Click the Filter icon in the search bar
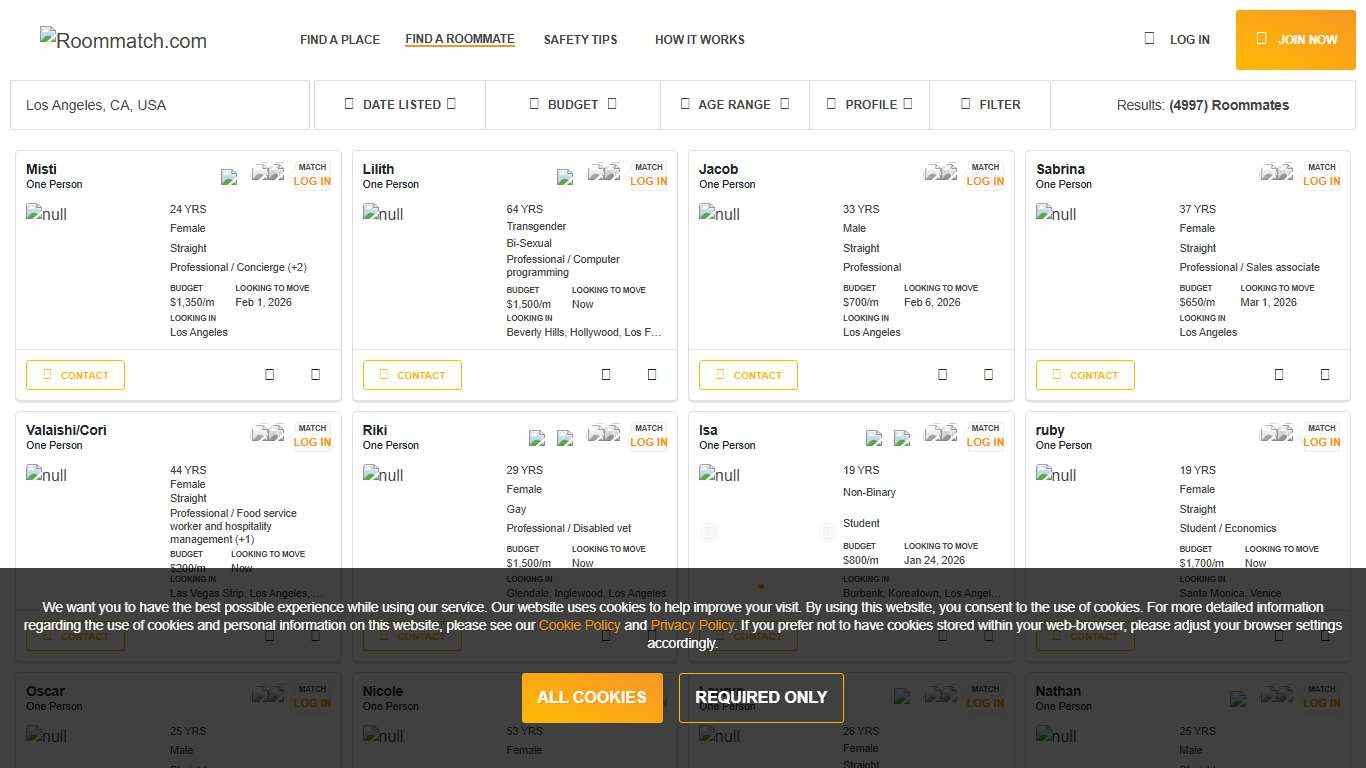Viewport: 1366px width, 768px height. (x=965, y=104)
